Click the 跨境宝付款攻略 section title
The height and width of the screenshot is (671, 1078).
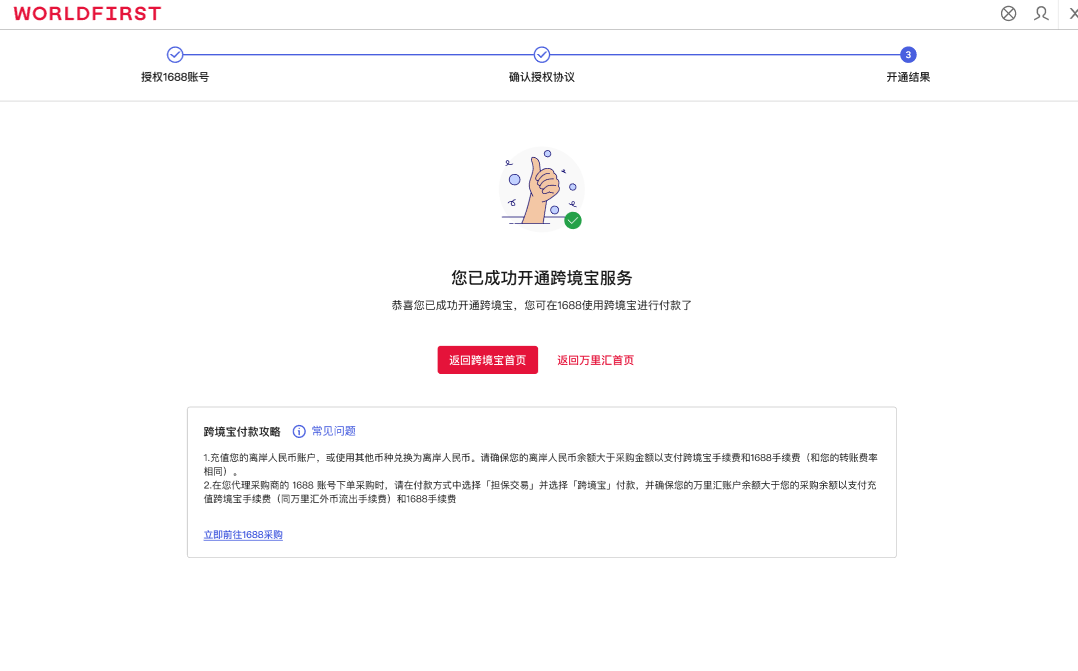click(x=242, y=432)
